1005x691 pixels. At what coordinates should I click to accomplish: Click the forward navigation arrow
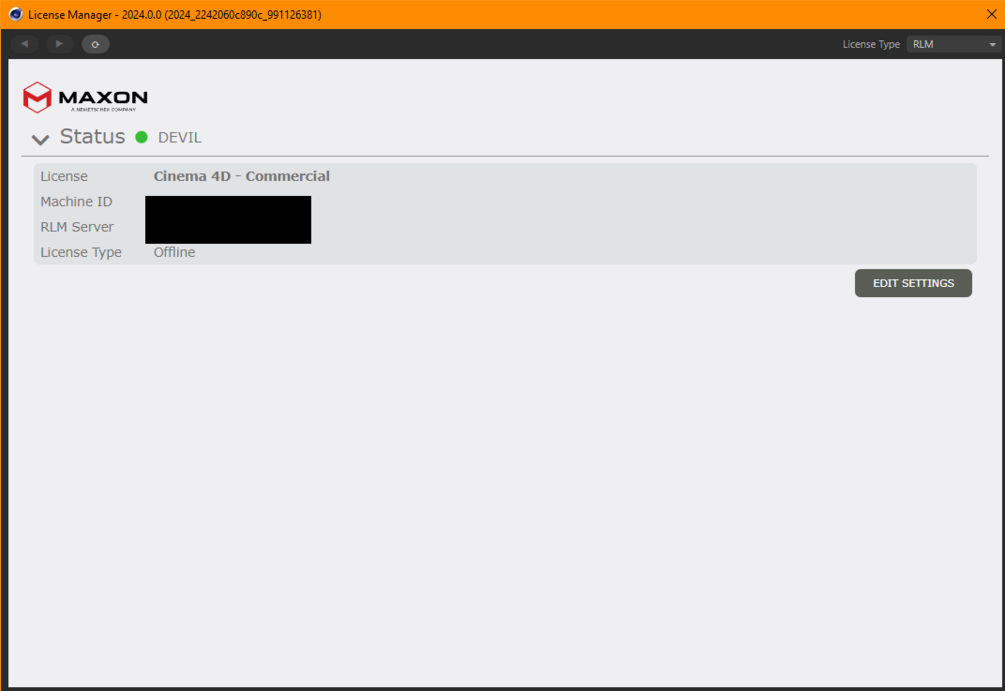coord(60,44)
